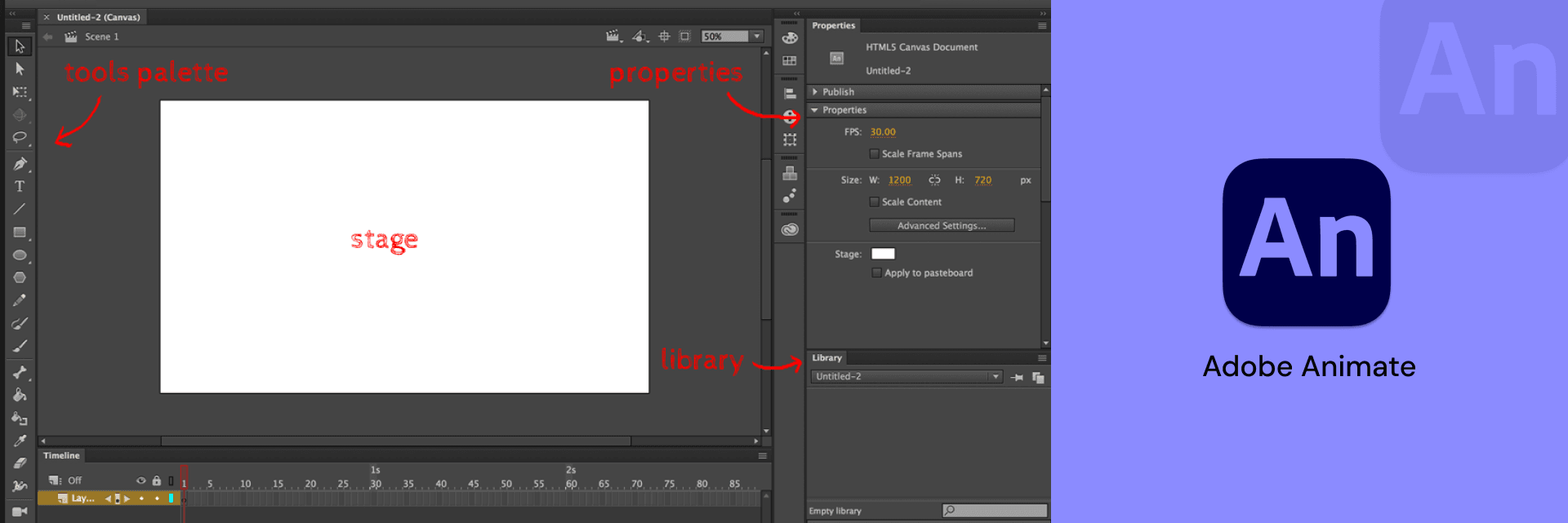Viewport: 1568px width, 523px height.
Task: Open the stage zoom dropdown arrow
Action: tap(757, 37)
